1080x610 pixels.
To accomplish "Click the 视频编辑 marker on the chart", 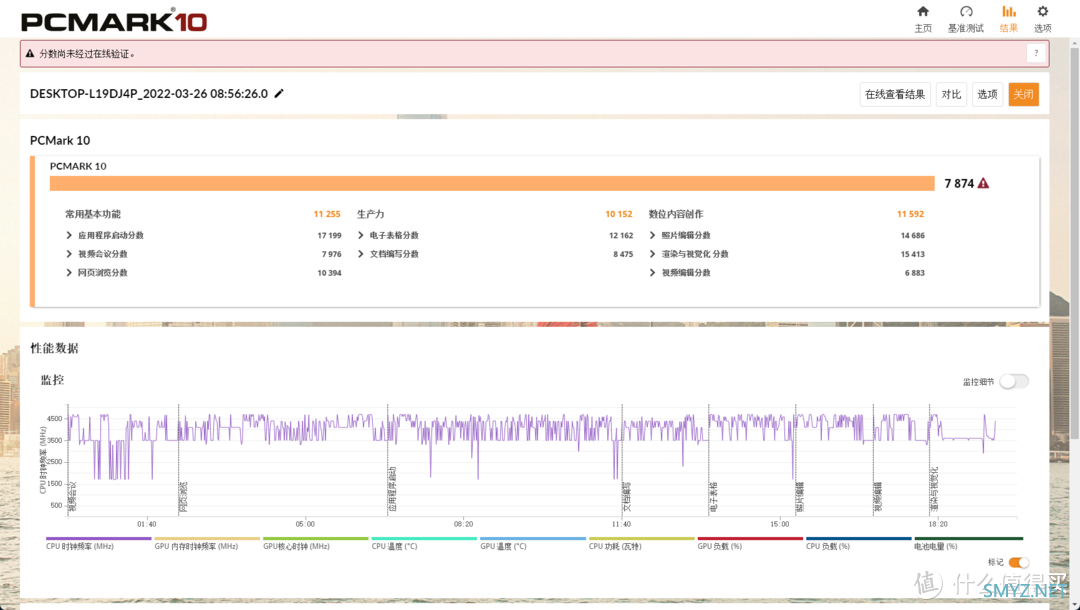I will point(878,496).
